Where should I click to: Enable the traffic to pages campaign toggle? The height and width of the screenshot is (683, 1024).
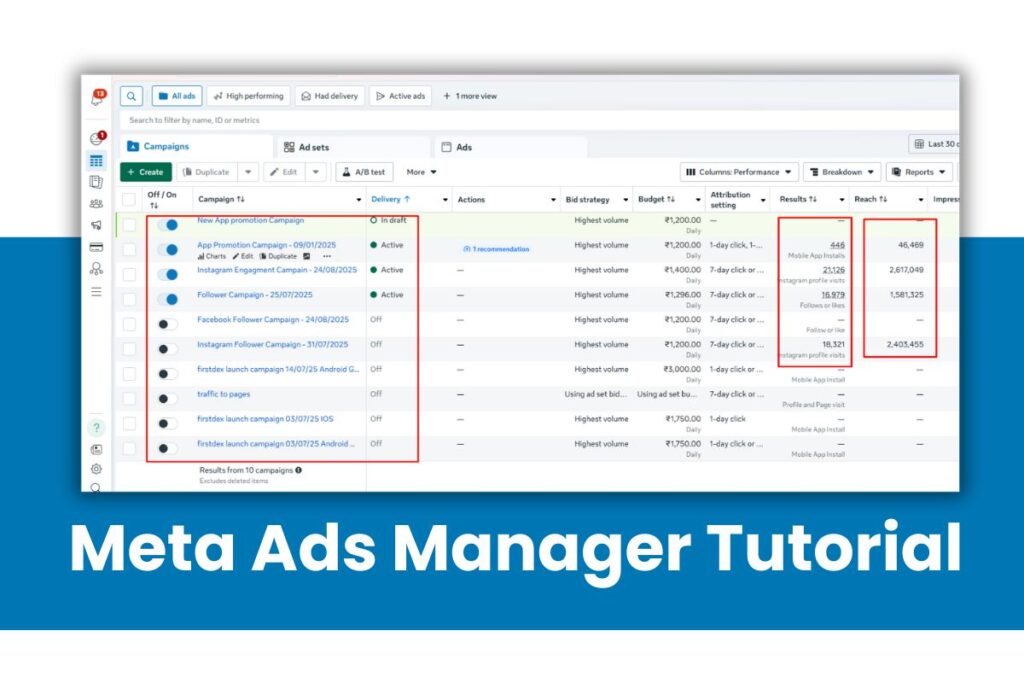coord(167,398)
